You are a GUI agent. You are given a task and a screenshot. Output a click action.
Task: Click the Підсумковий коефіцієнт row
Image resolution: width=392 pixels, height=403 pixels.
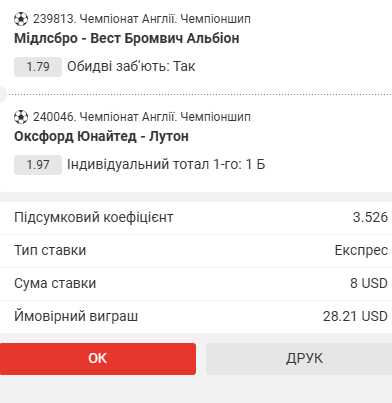(196, 218)
